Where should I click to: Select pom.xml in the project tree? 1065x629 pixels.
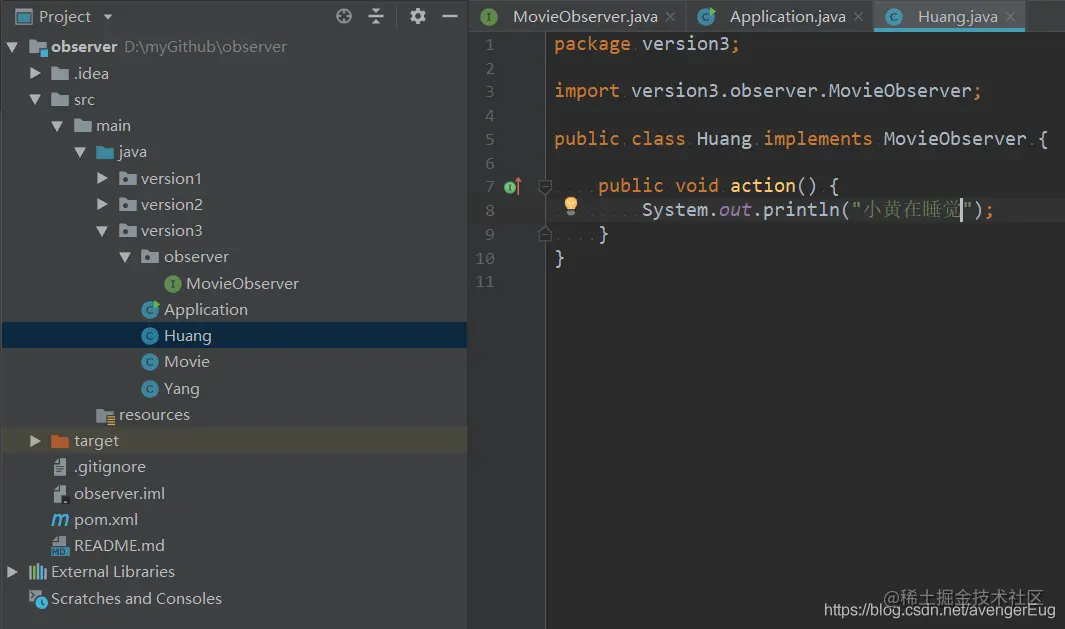(x=106, y=520)
